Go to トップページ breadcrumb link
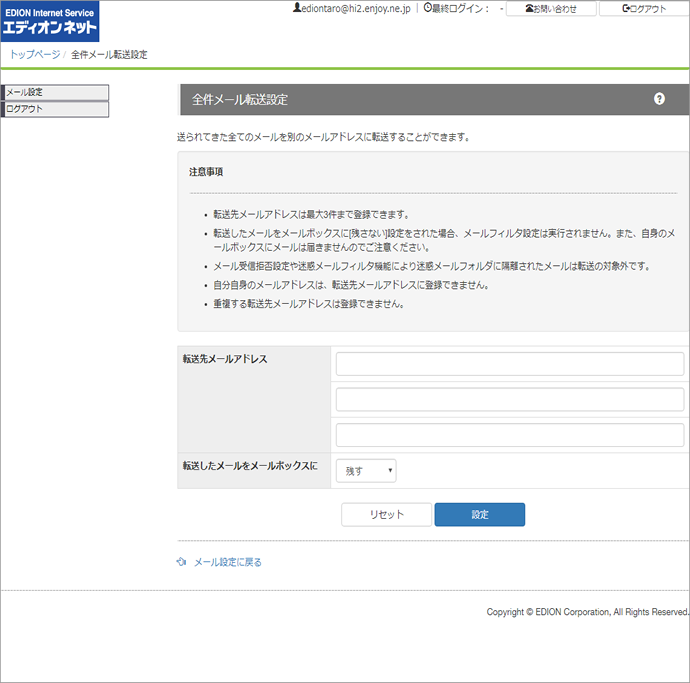Image resolution: width=690 pixels, height=683 pixels. tap(35, 54)
